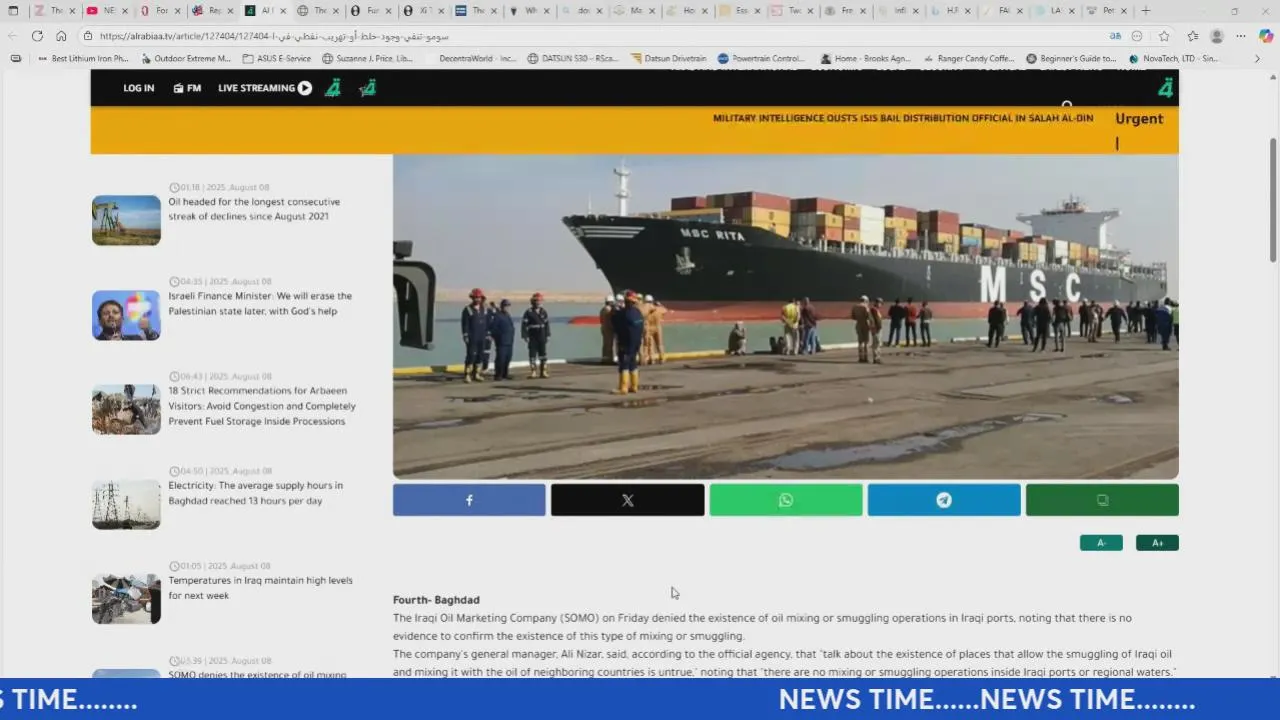Screen dimensions: 1280x720
Task: Share article on Telegram
Action: (944, 500)
